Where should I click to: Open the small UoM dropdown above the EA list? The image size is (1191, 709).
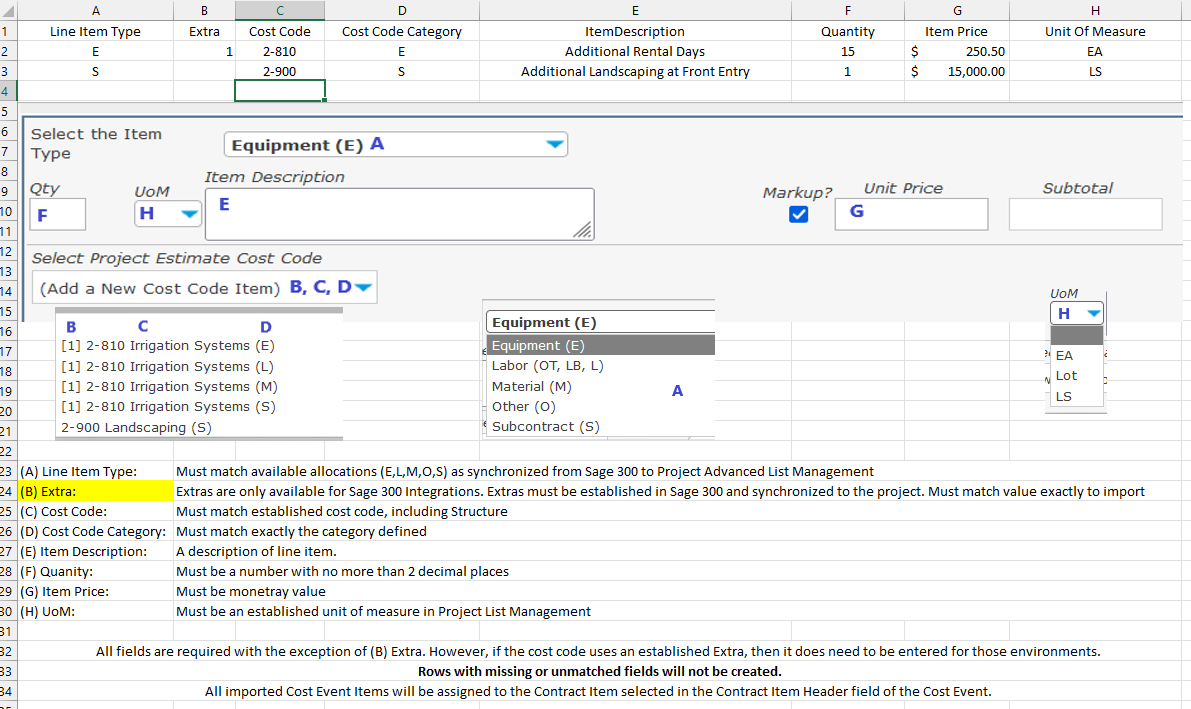pyautogui.click(x=1076, y=313)
